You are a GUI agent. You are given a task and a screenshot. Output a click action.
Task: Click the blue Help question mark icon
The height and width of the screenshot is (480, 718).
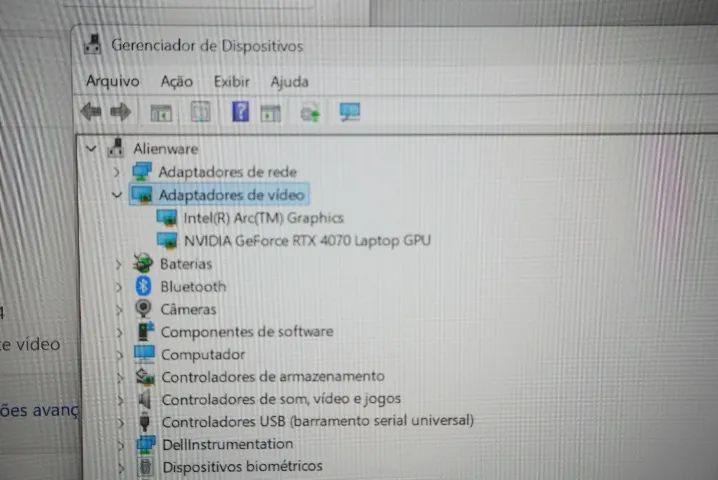coord(240,111)
